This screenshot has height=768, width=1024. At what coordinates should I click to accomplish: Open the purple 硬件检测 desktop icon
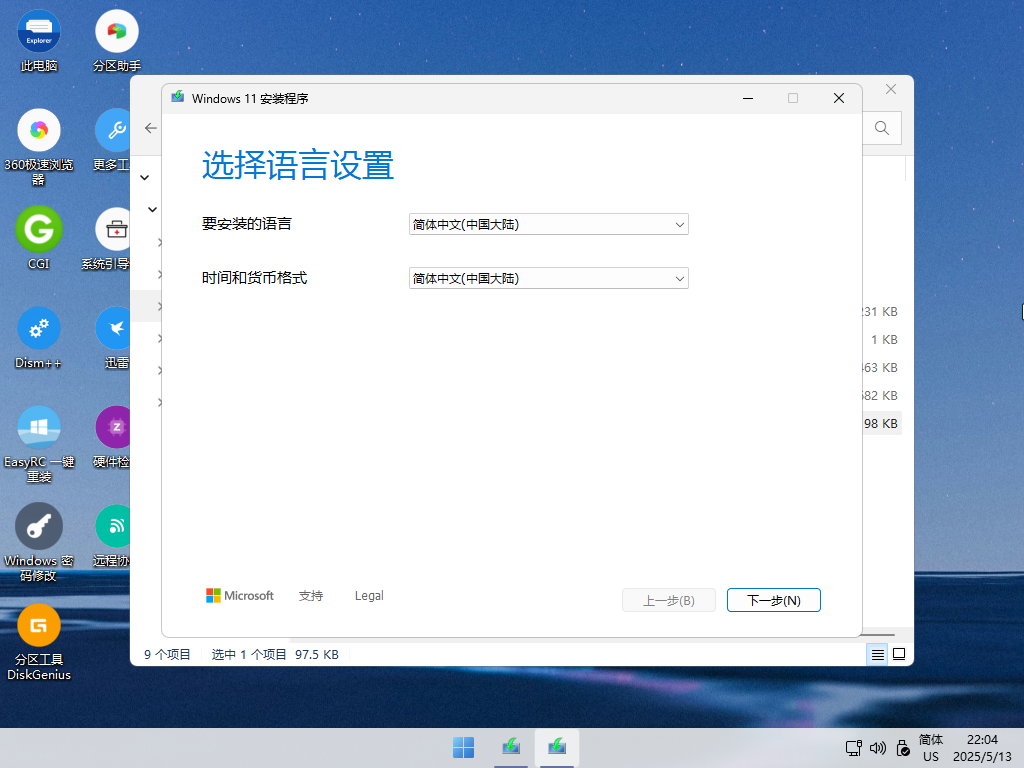(112, 438)
